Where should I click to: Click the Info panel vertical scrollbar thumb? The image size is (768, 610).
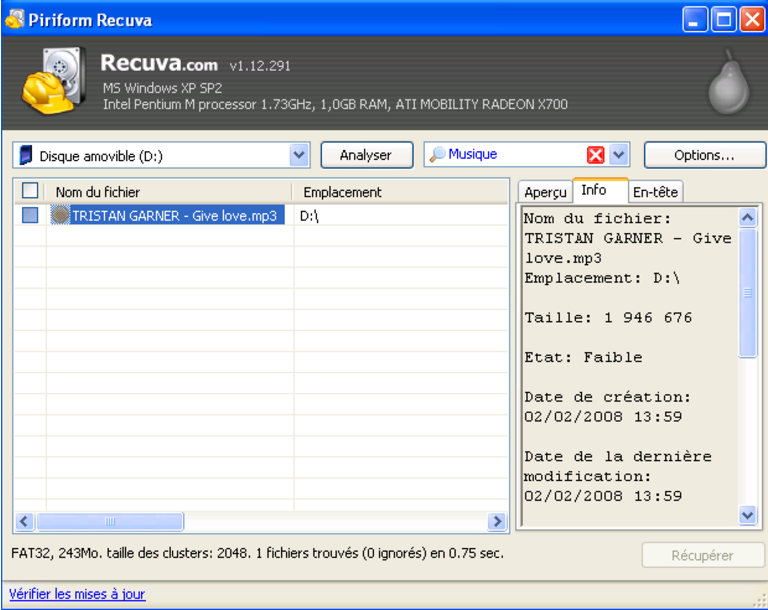pos(747,293)
